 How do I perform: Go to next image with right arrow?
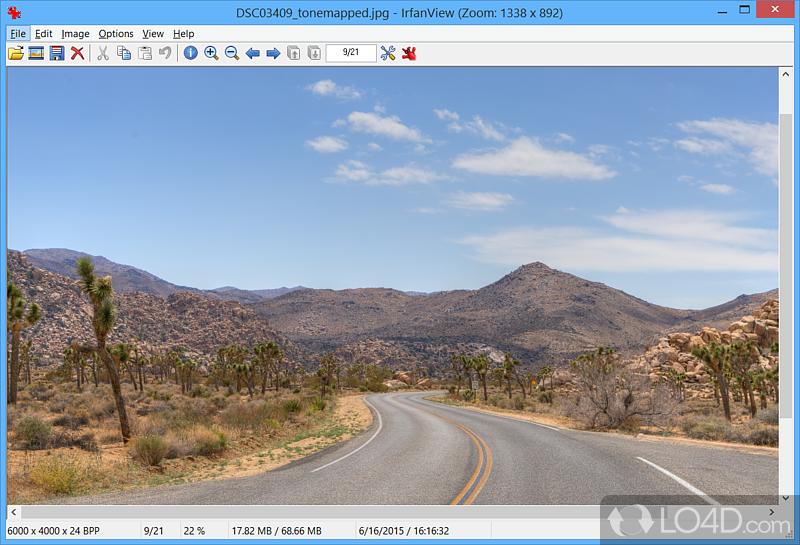273,53
